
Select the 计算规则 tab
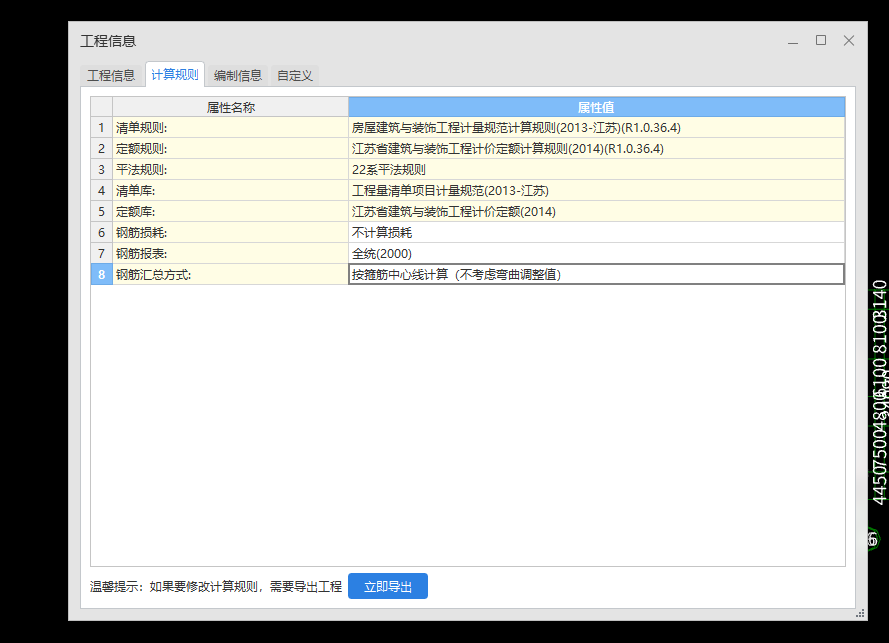point(175,75)
